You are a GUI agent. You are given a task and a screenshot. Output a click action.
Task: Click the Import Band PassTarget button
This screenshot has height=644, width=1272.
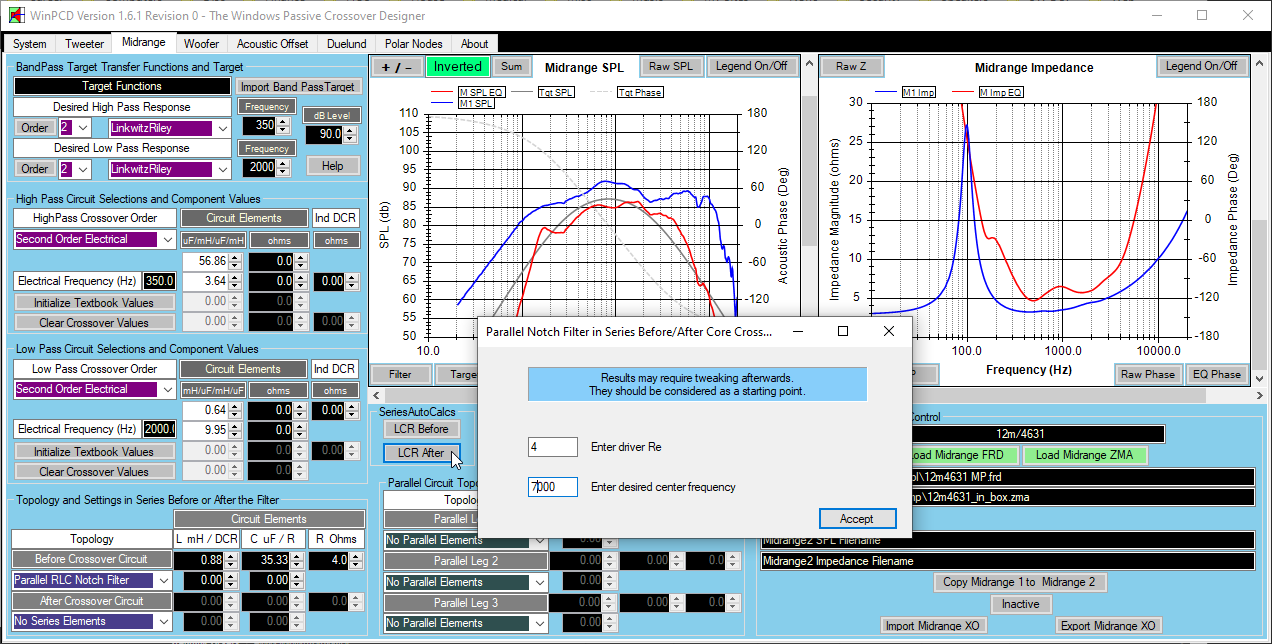pos(298,87)
